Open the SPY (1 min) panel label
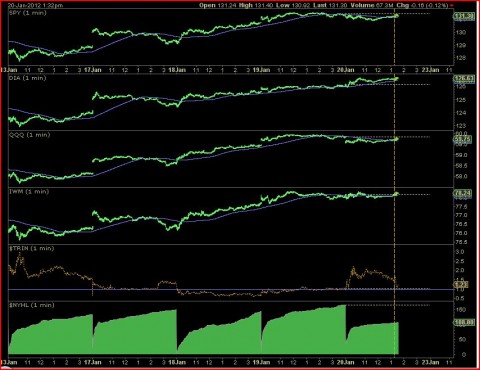This screenshot has width=480, height=370. tap(28, 13)
